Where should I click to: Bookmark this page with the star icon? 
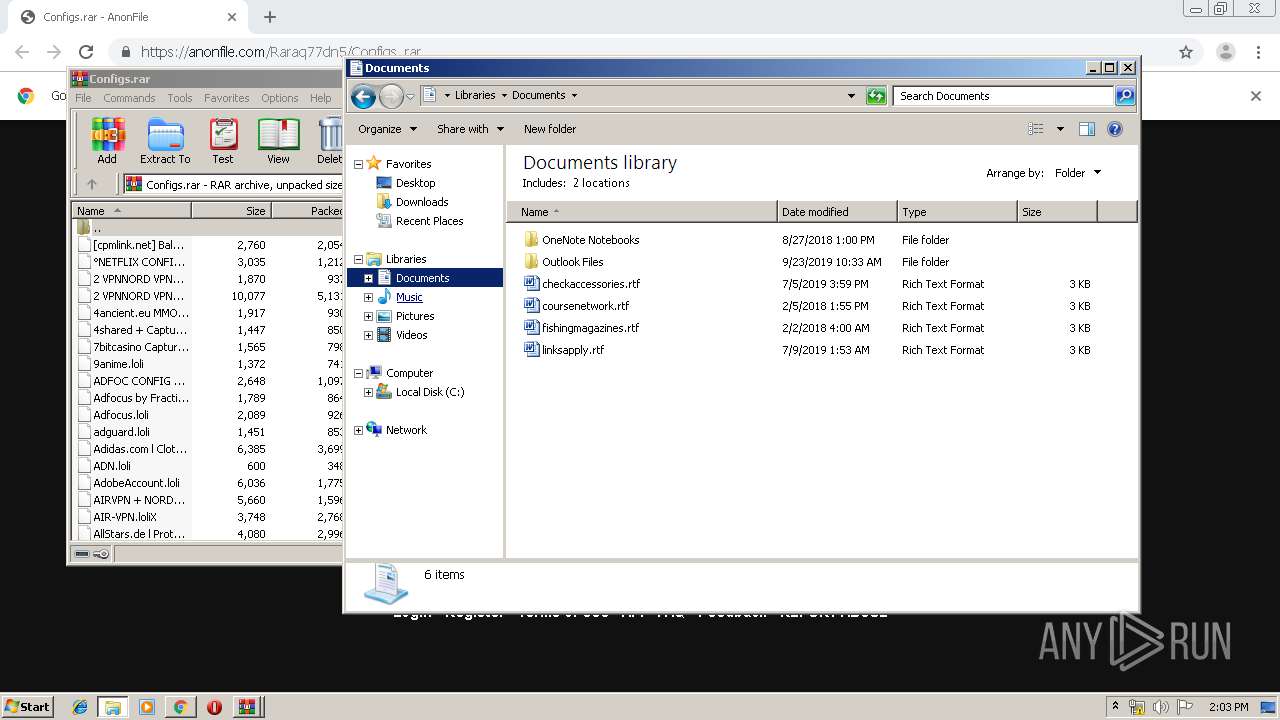[1186, 52]
